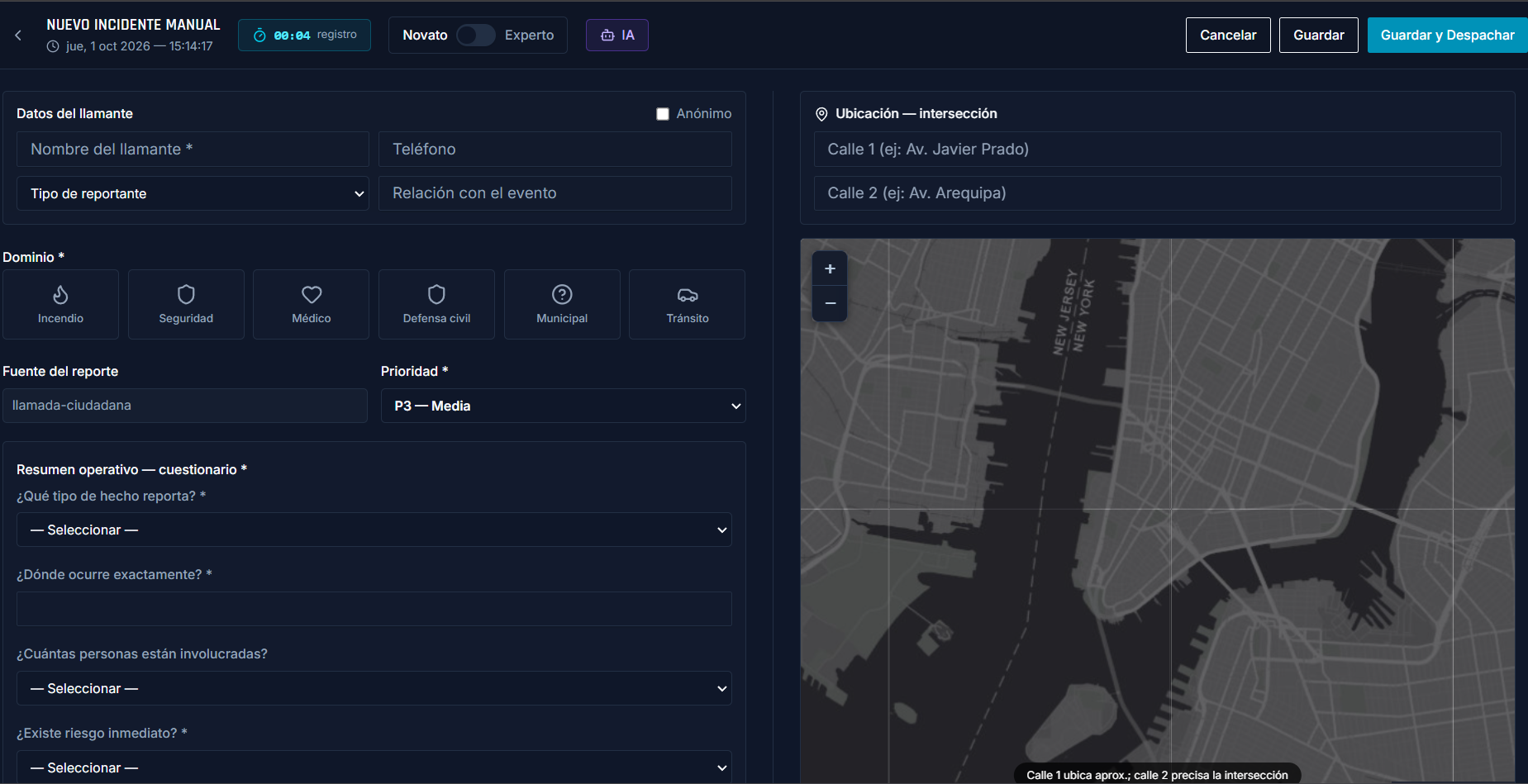
Task: Click the stopwatch registro timer badge
Action: [x=304, y=35]
